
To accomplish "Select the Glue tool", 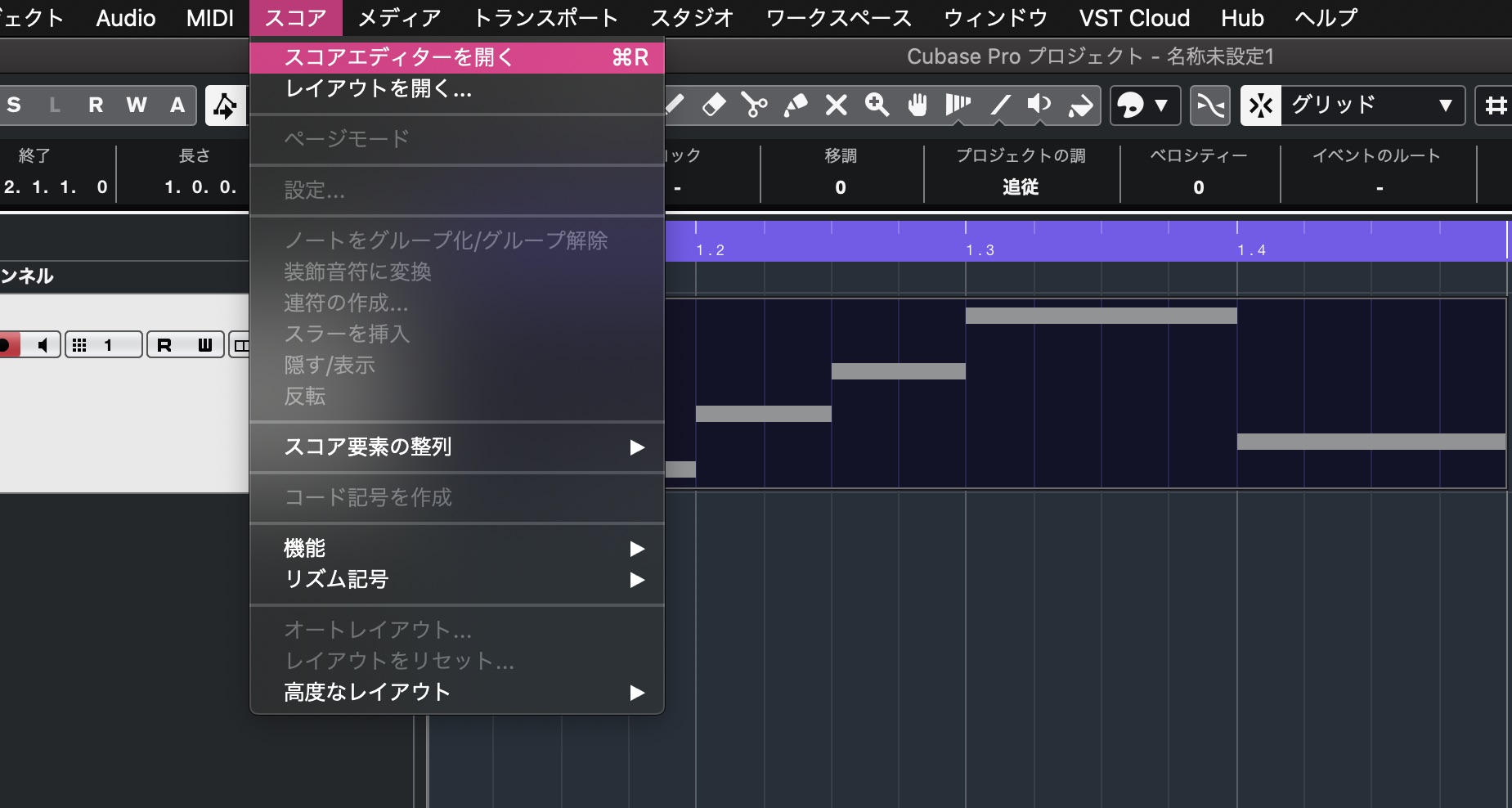I will [x=795, y=105].
